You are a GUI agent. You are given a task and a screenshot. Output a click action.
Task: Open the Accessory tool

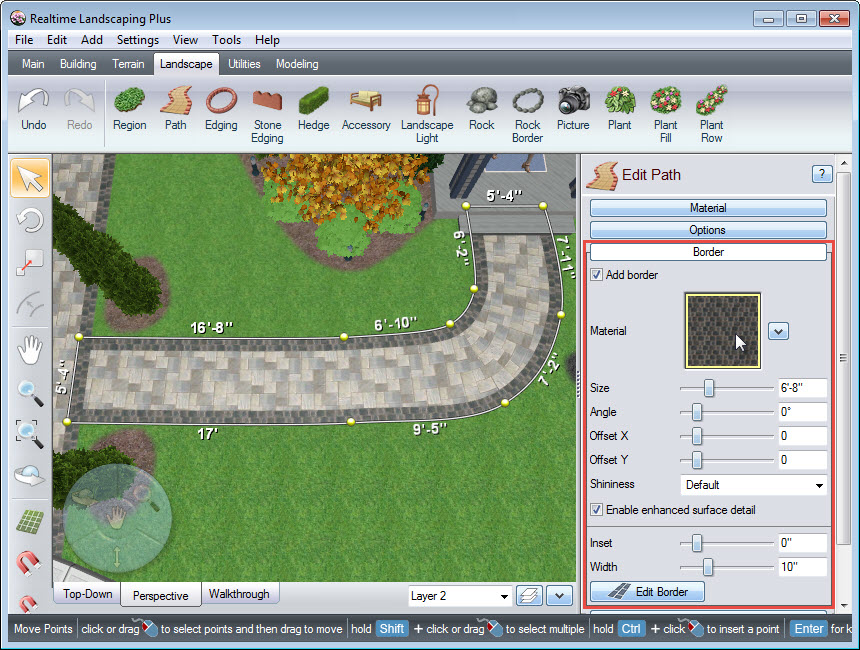[366, 110]
